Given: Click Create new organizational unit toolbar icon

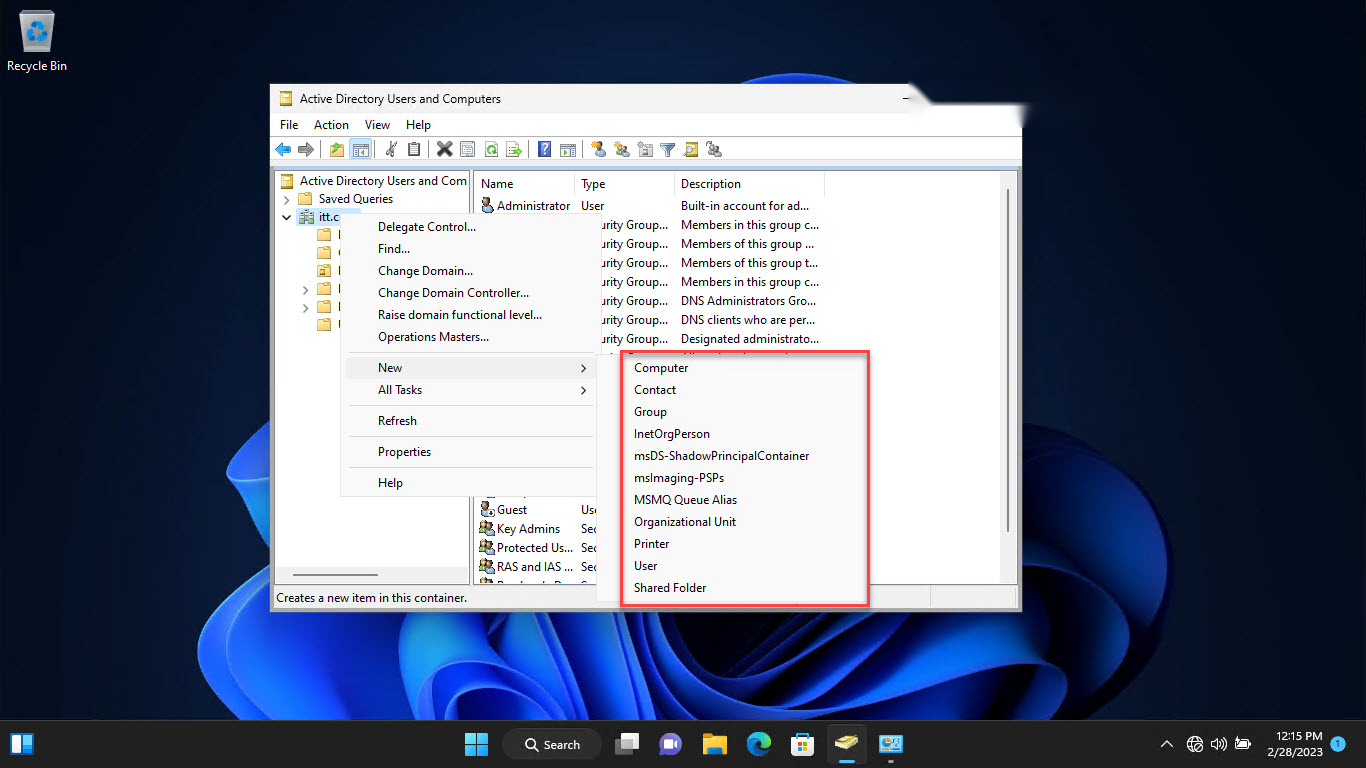Looking at the screenshot, I should pos(645,149).
